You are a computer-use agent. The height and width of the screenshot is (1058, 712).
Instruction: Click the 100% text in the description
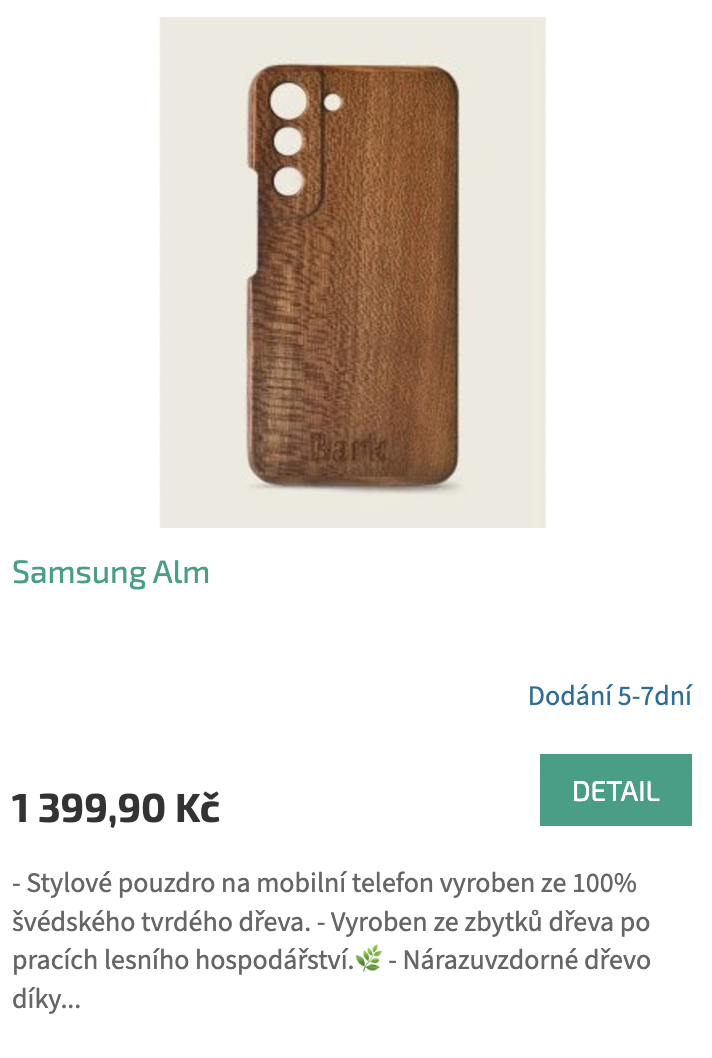[605, 883]
